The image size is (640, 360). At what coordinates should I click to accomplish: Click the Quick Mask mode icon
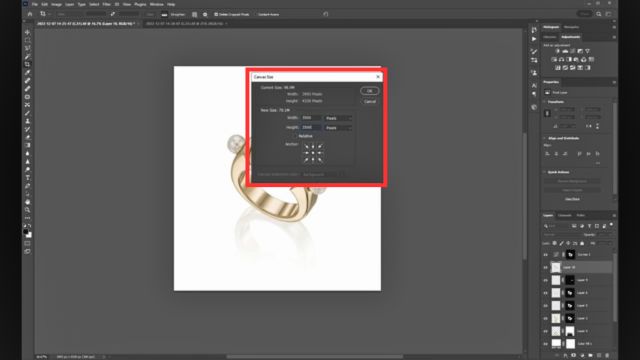(27, 243)
